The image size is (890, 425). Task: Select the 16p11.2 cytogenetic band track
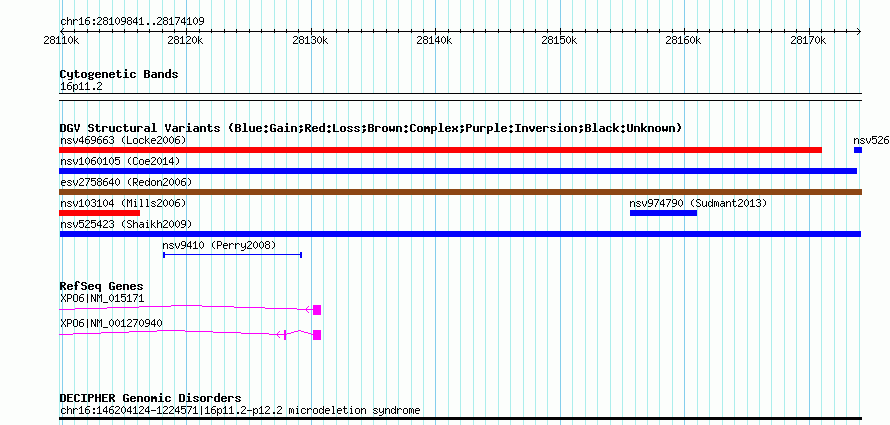click(460, 97)
